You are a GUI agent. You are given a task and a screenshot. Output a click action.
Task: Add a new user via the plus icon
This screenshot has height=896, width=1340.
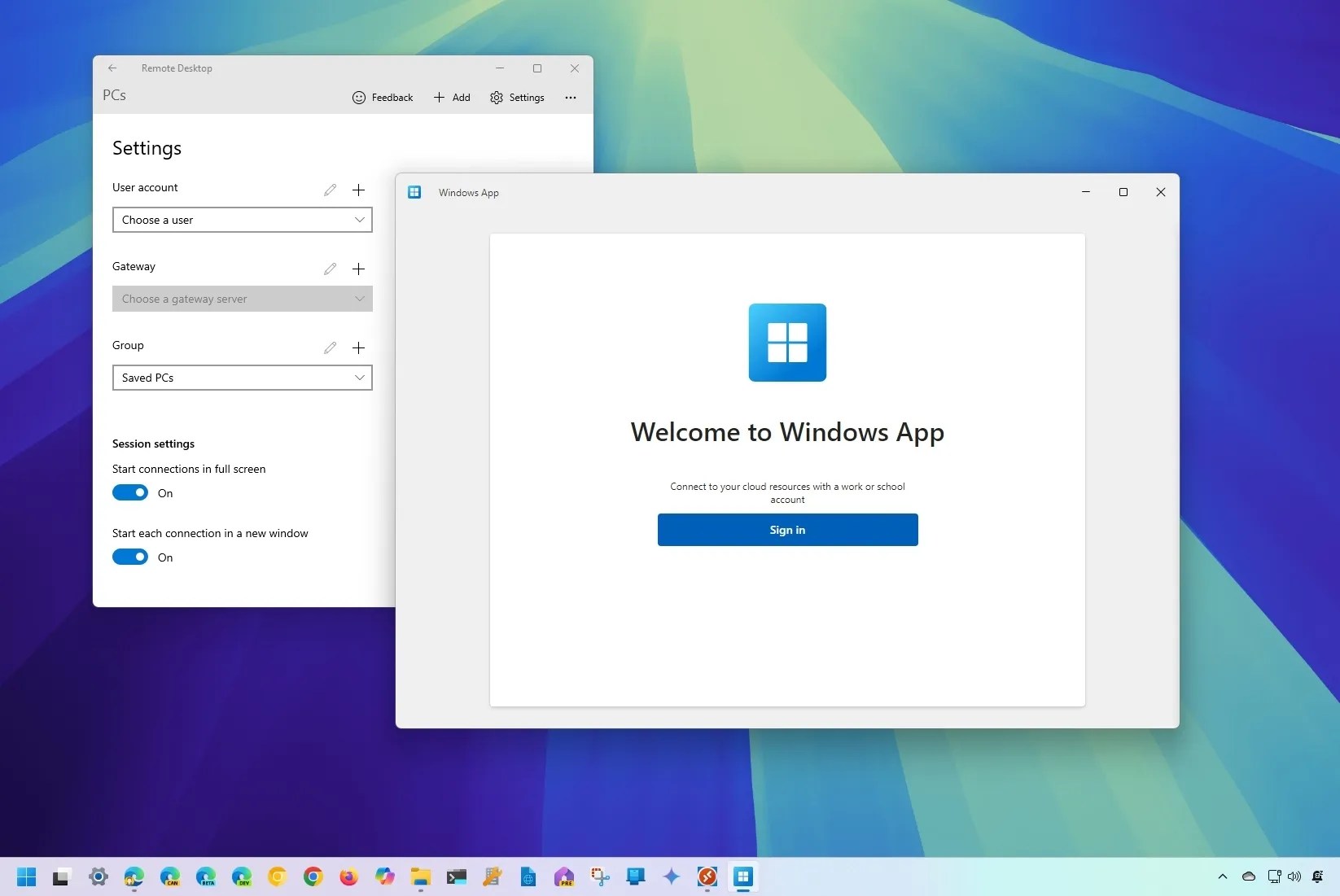point(359,190)
